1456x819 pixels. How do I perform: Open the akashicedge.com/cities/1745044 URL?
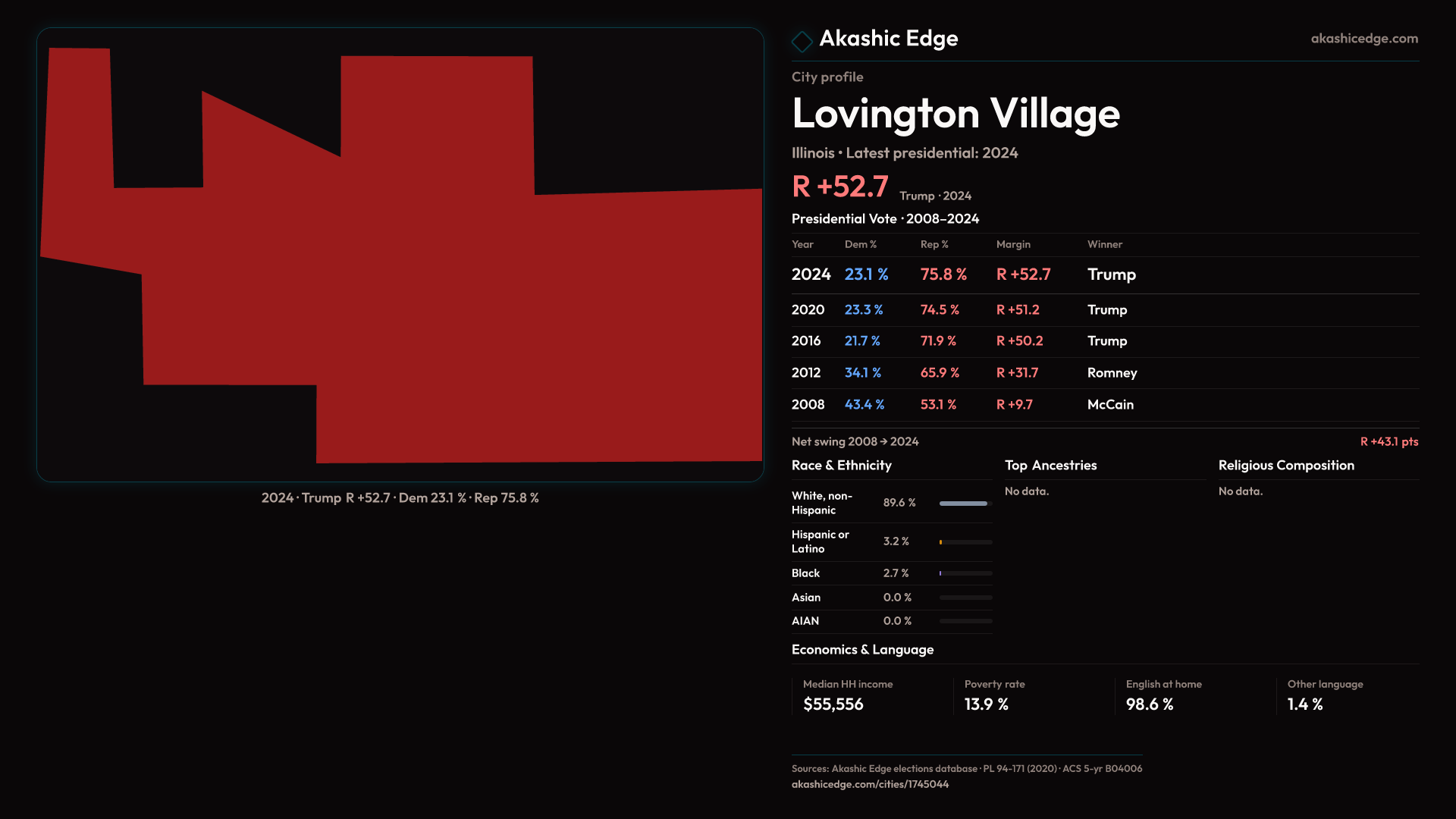(870, 784)
